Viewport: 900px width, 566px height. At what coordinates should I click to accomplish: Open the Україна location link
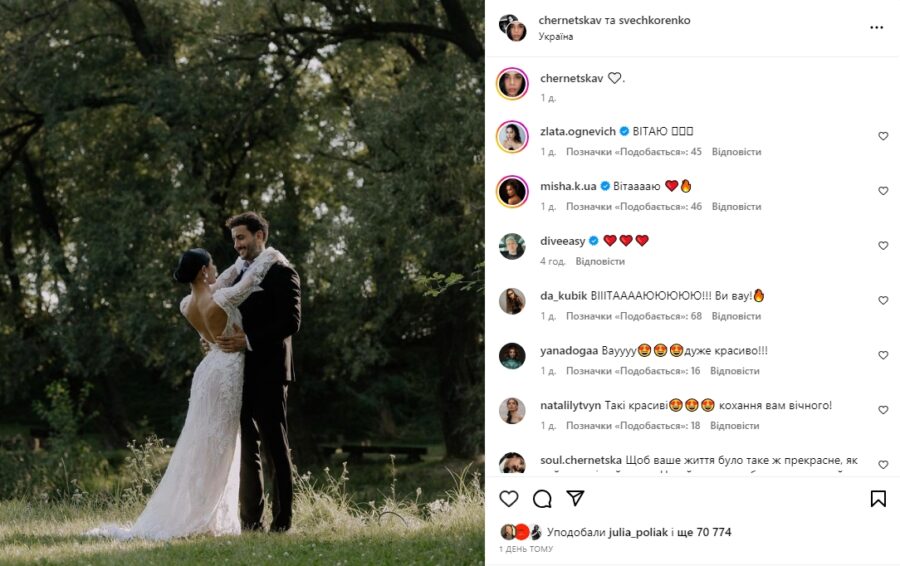pyautogui.click(x=556, y=36)
